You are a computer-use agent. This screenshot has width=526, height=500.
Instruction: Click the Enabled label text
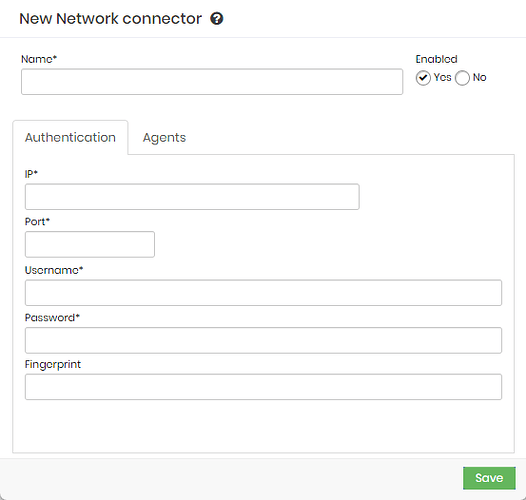[x=436, y=59]
